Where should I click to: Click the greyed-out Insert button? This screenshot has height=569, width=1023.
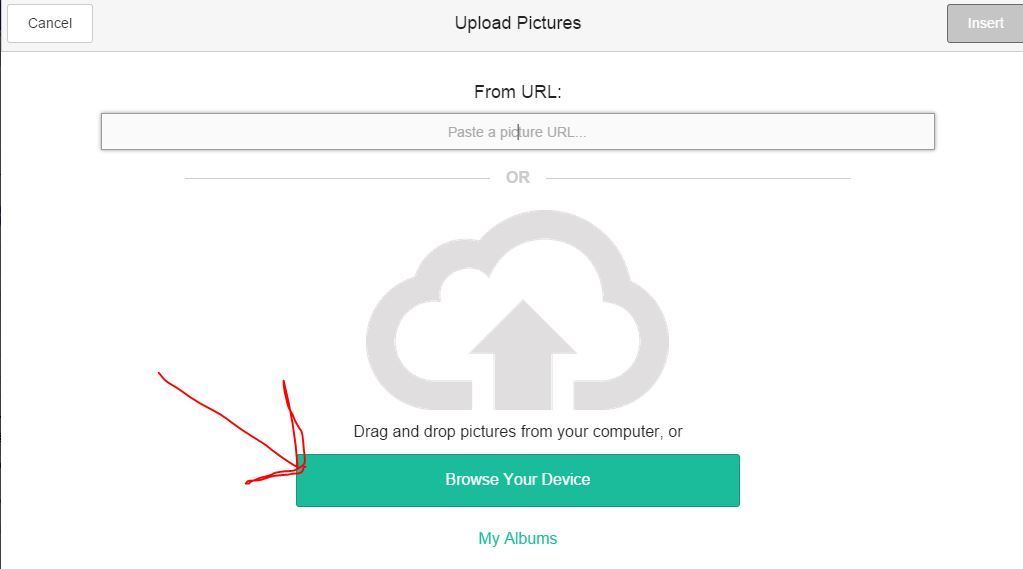click(x=984, y=23)
